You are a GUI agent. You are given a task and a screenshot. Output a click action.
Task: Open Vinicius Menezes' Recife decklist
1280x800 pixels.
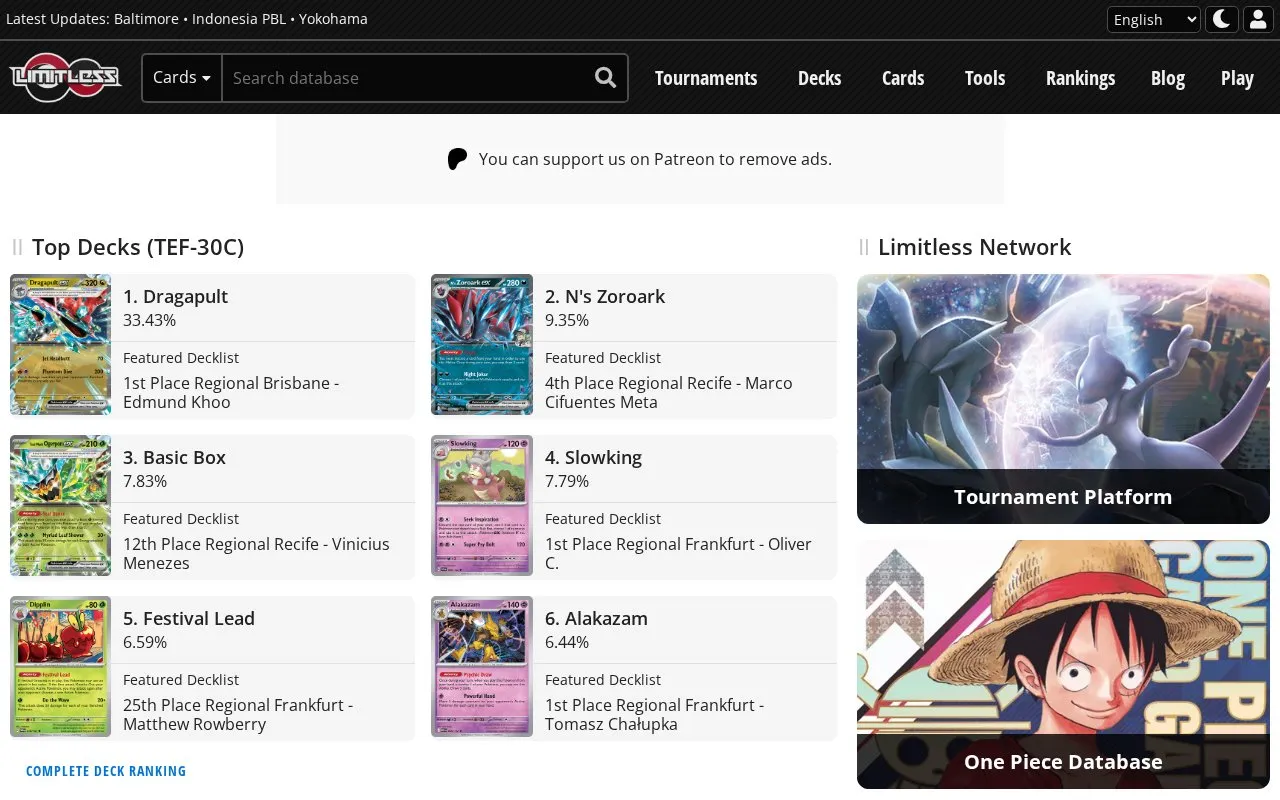coord(256,553)
